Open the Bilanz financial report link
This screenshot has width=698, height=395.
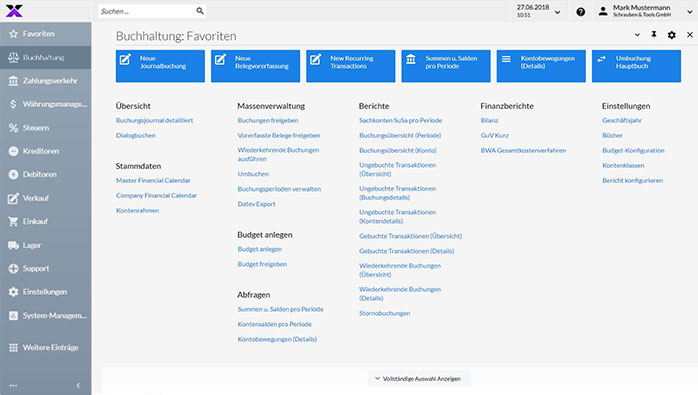click(490, 121)
